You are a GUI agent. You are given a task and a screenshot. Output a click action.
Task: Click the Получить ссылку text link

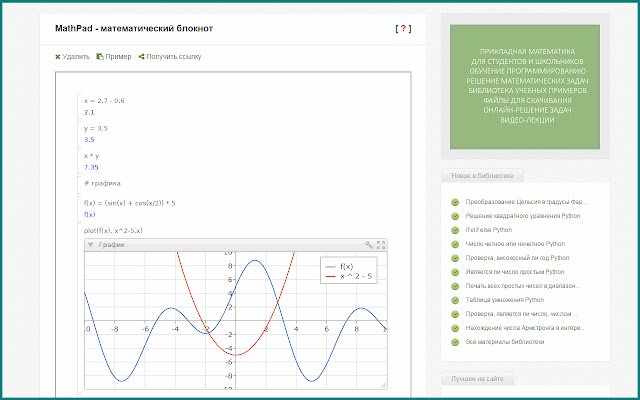pyautogui.click(x=173, y=57)
